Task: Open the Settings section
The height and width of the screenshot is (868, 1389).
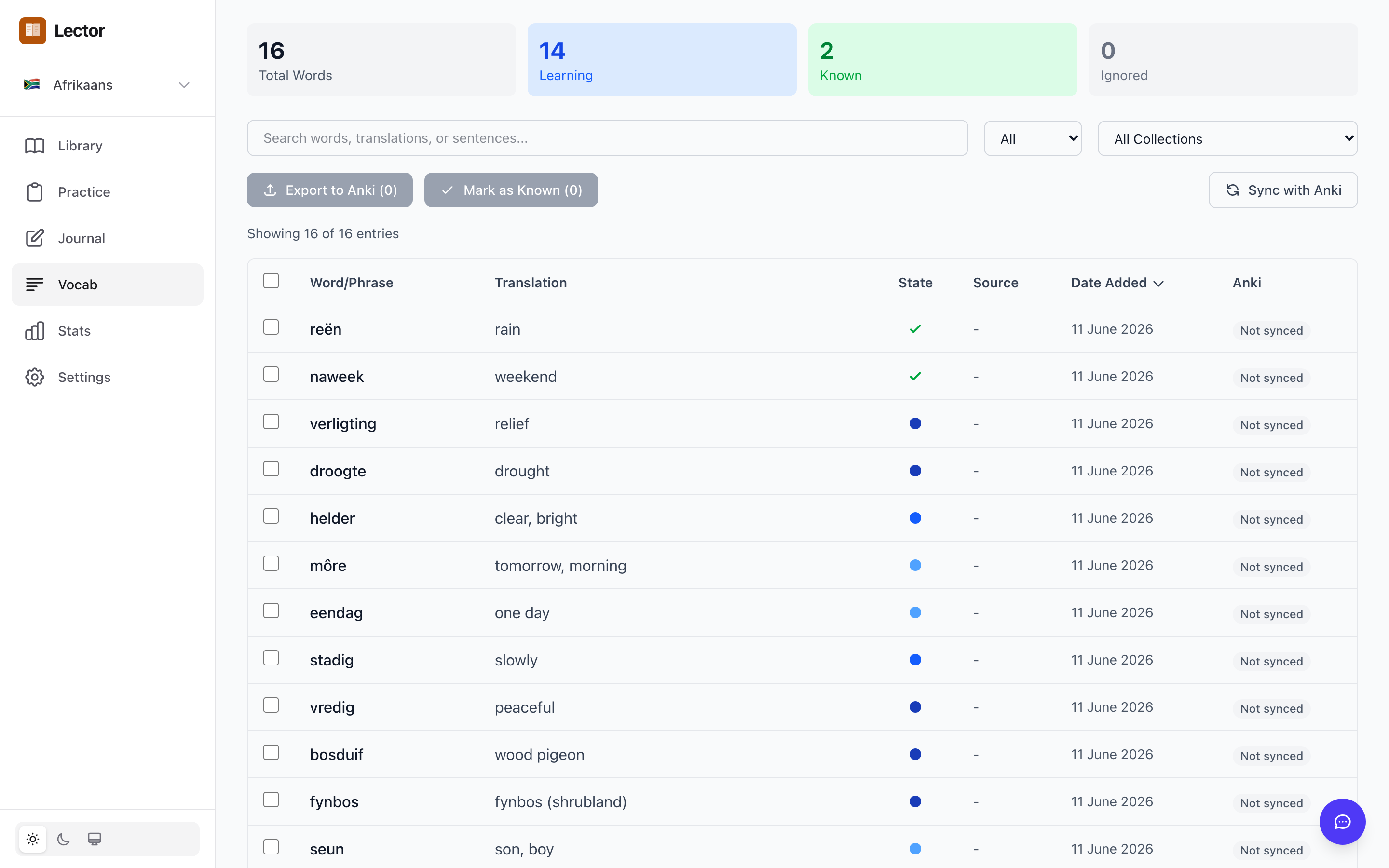Action: (108, 377)
